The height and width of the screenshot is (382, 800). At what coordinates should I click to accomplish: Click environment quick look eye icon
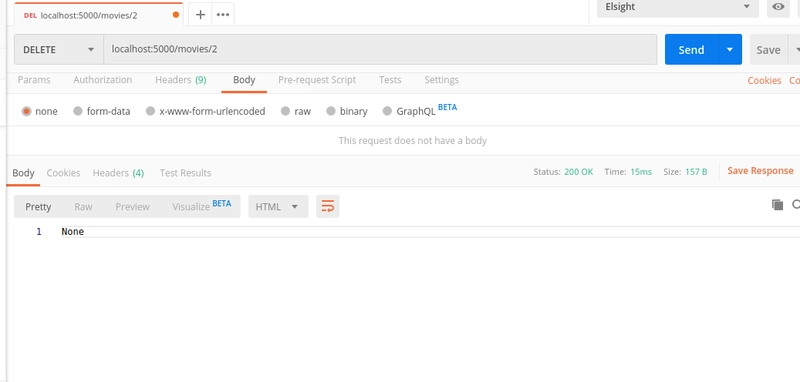click(x=778, y=7)
